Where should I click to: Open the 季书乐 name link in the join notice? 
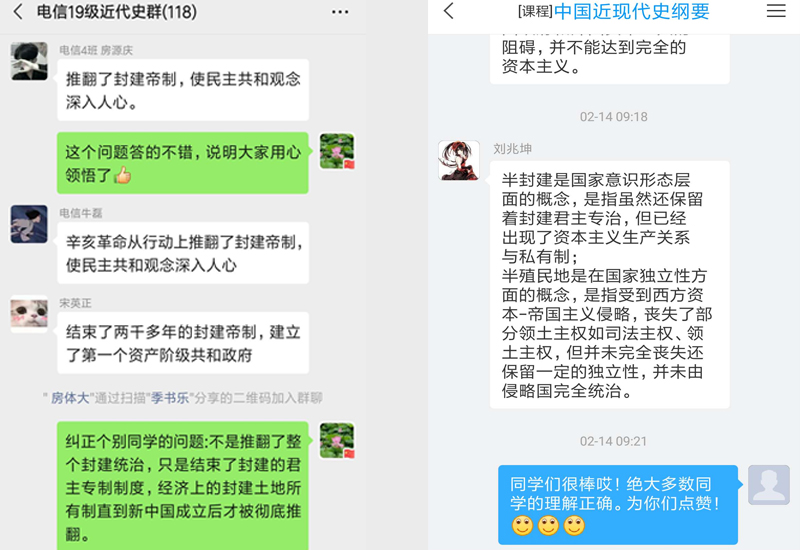(170, 398)
